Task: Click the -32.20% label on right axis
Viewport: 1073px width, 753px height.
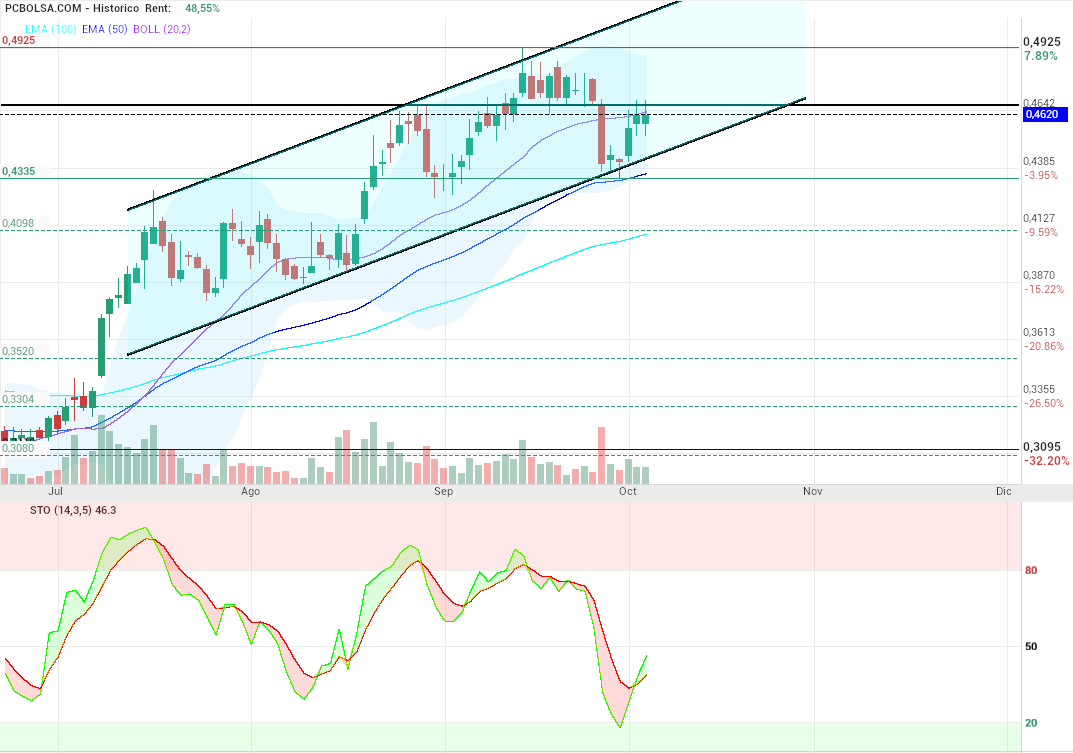Action: click(1045, 461)
